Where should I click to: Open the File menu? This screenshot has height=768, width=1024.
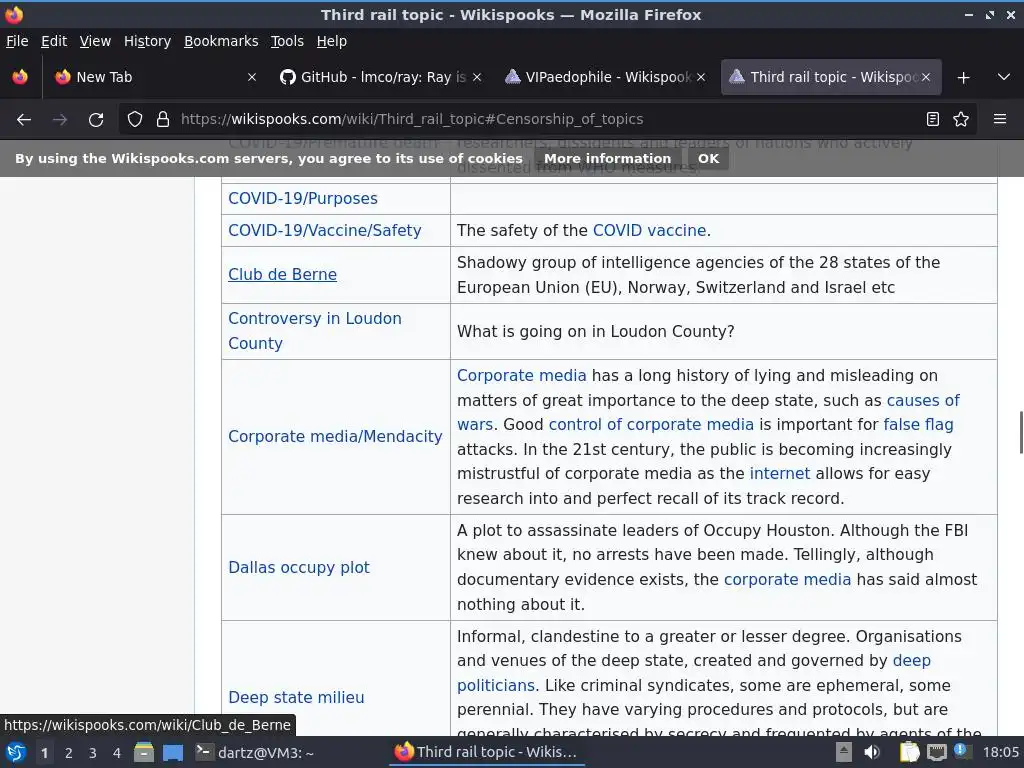tap(17, 41)
